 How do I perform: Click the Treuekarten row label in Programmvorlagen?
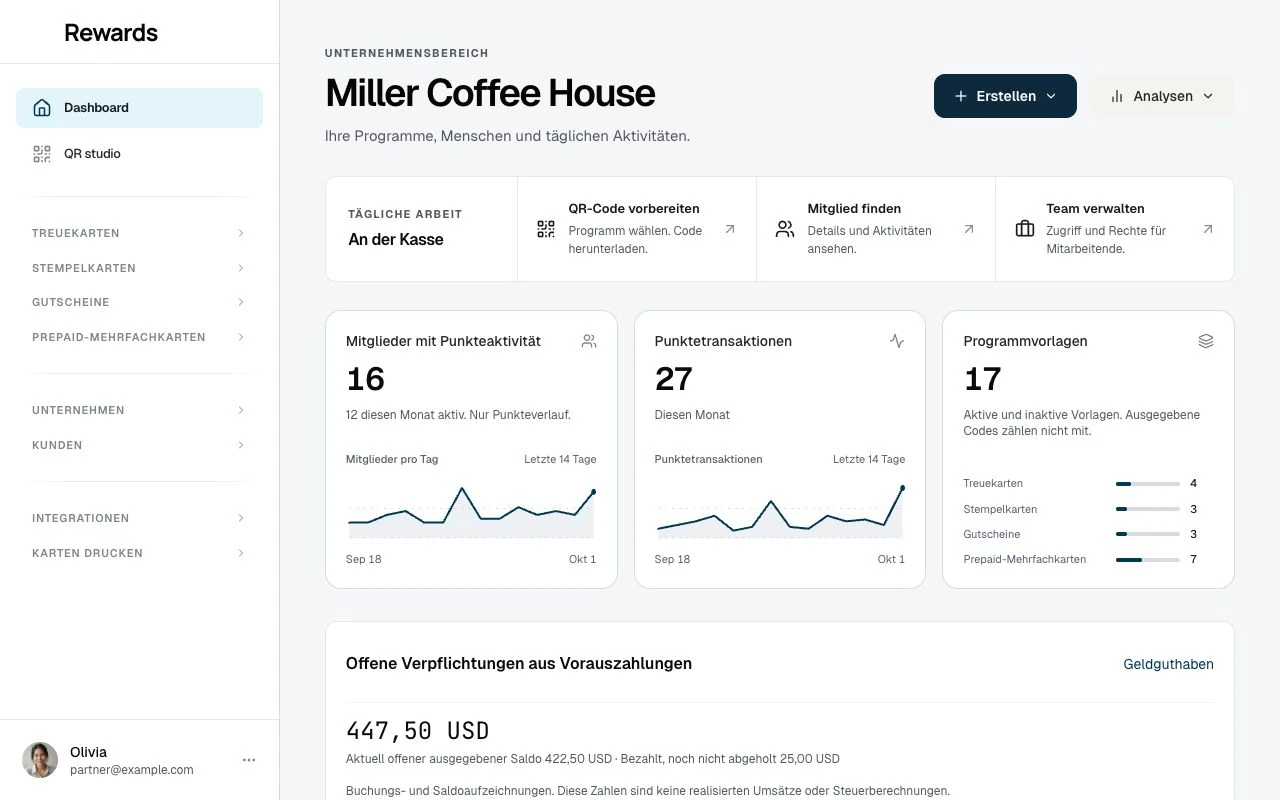[993, 484]
